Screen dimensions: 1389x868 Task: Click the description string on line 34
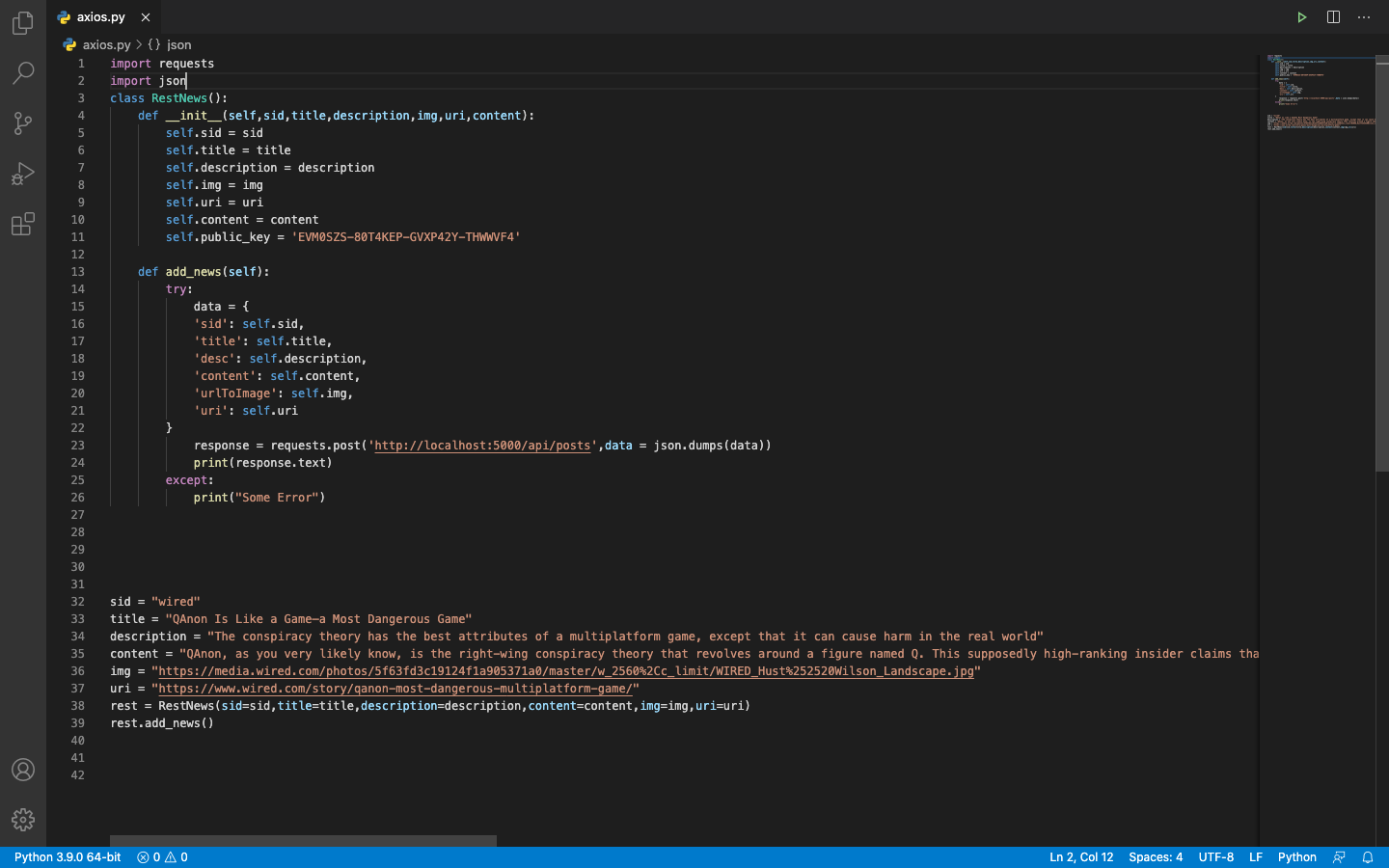(625, 637)
